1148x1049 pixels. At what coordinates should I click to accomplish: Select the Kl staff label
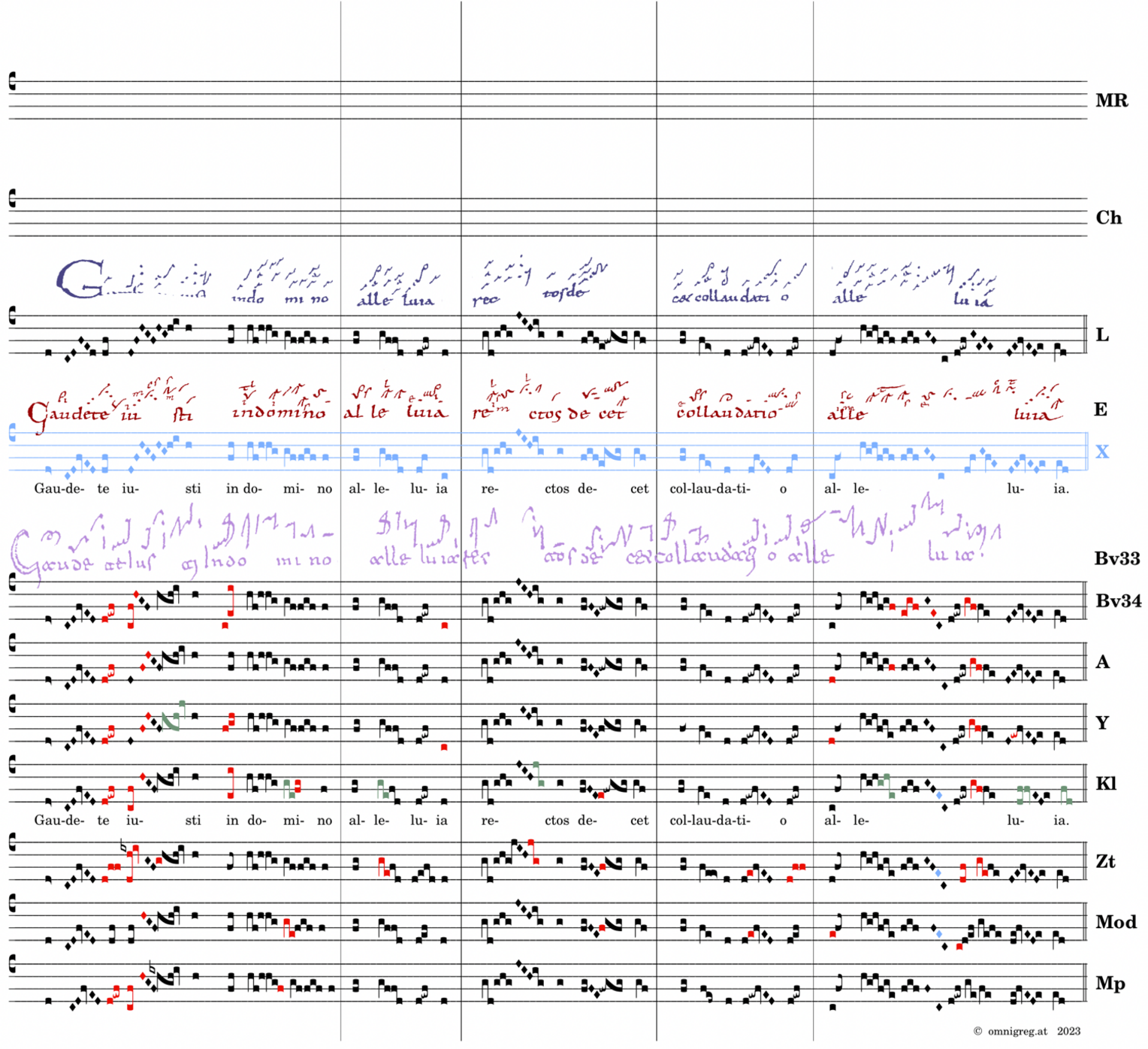(x=1105, y=784)
